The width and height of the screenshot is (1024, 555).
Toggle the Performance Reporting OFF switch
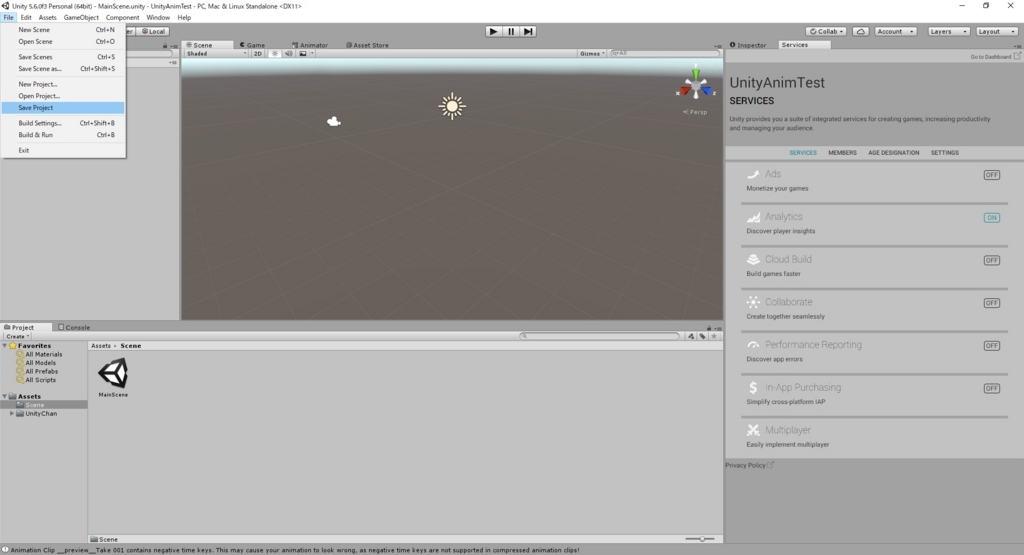click(991, 345)
